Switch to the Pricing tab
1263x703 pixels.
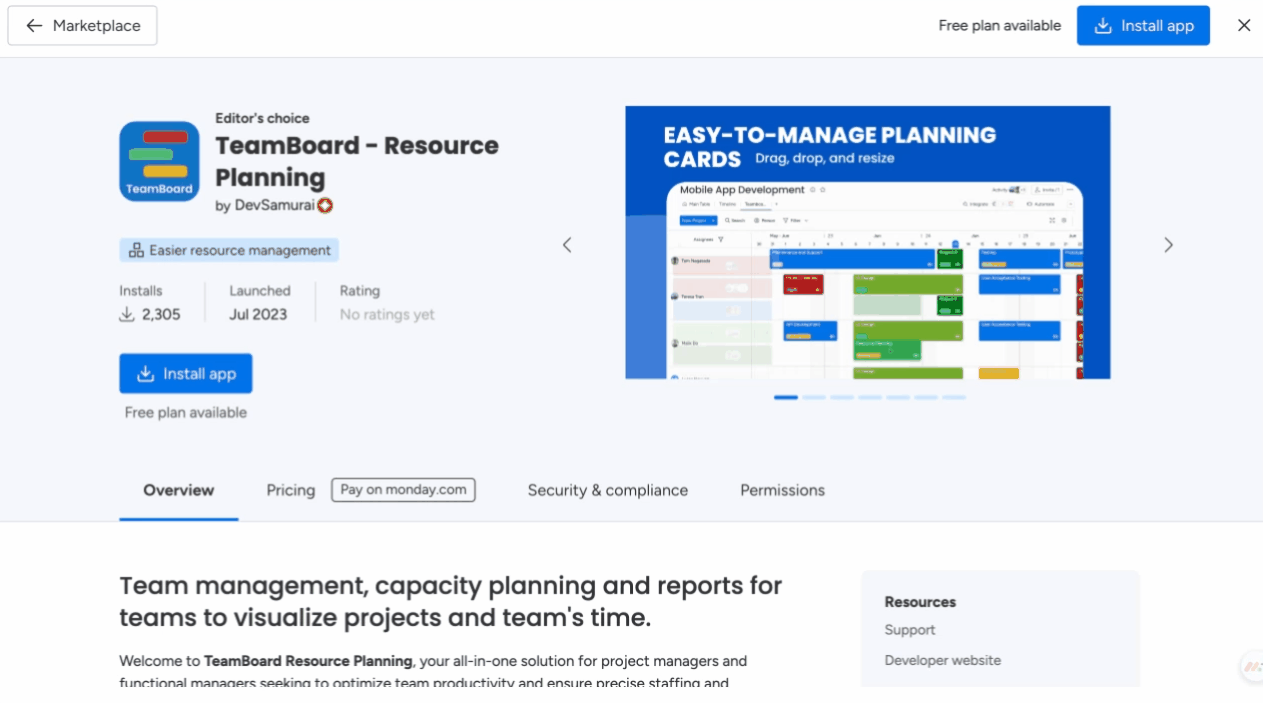pos(291,490)
